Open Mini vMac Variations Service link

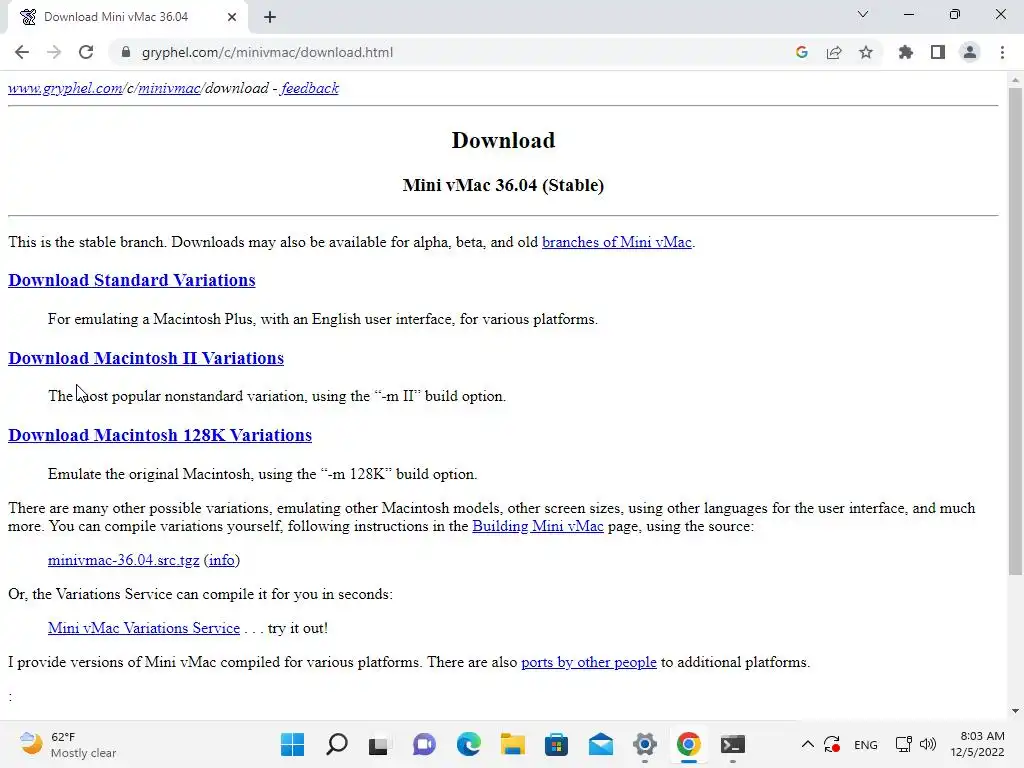pos(144,628)
